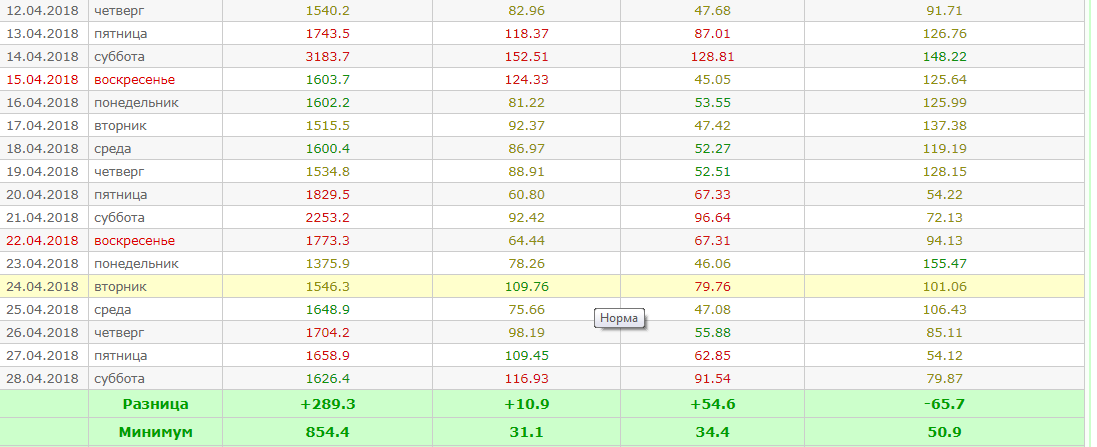Viewport: 1097px width, 447px height.
Task: Select value 55.88
Action: [712, 332]
